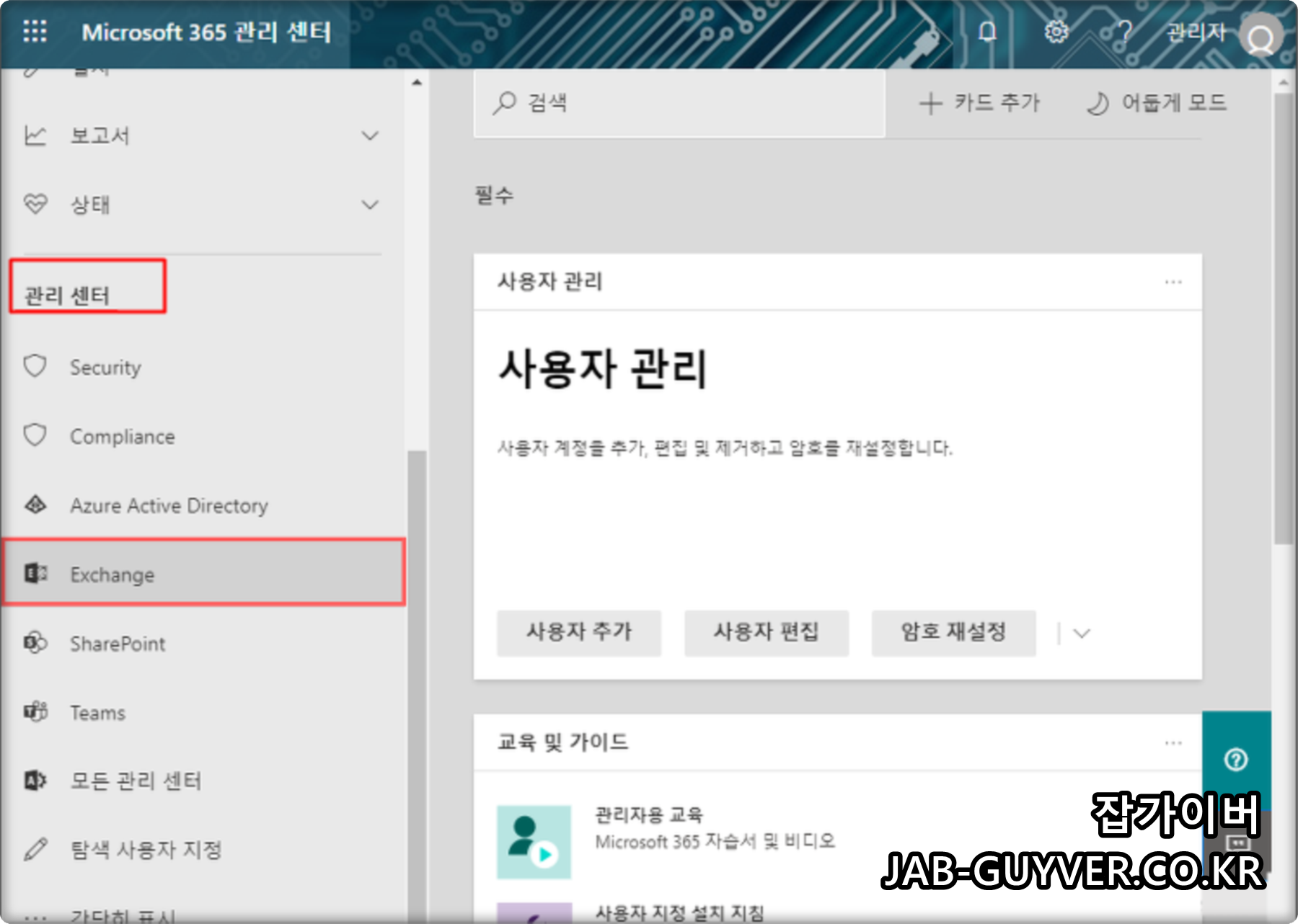
Task: Click the 검색 input field
Action: click(679, 103)
